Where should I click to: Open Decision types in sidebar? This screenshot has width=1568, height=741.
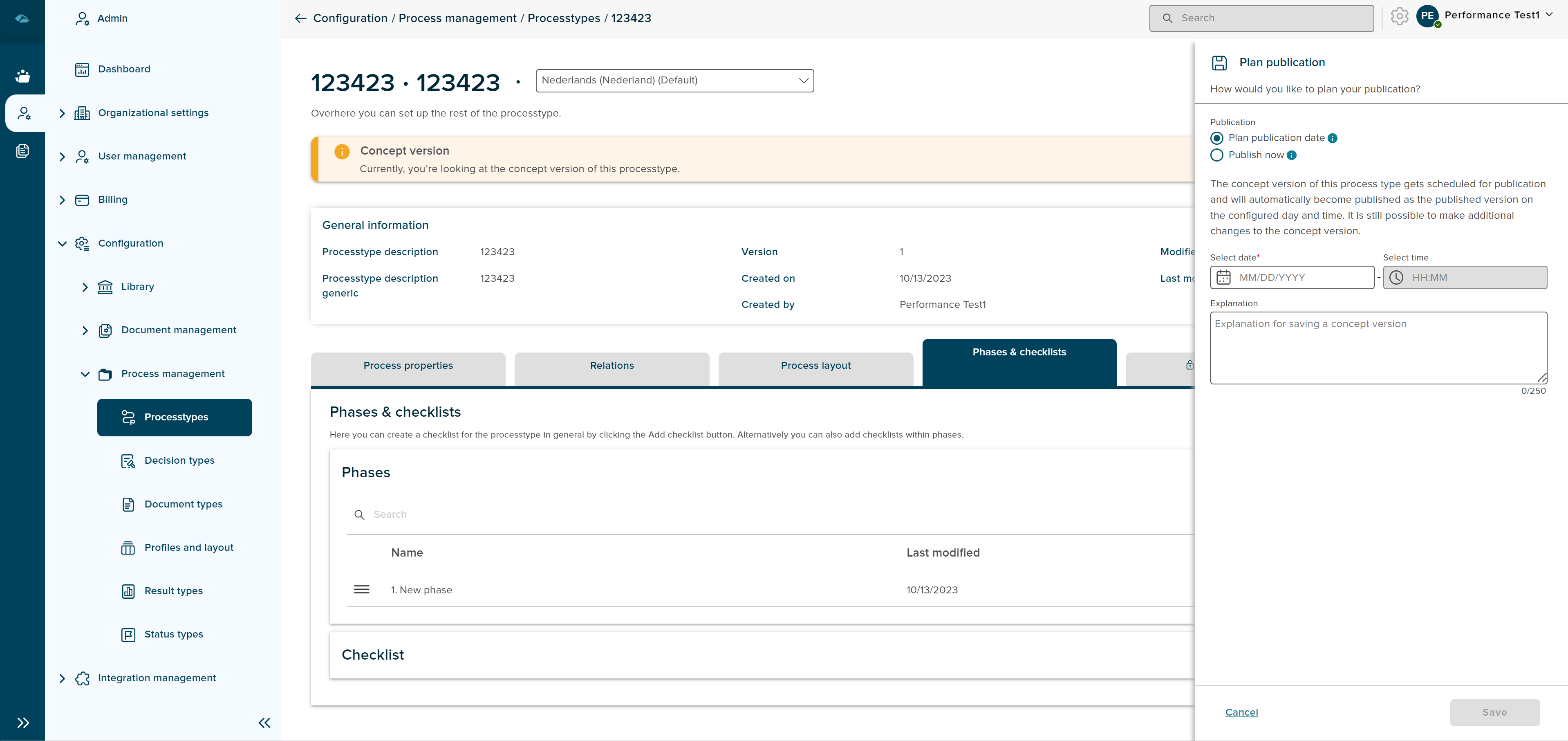pyautogui.click(x=179, y=461)
